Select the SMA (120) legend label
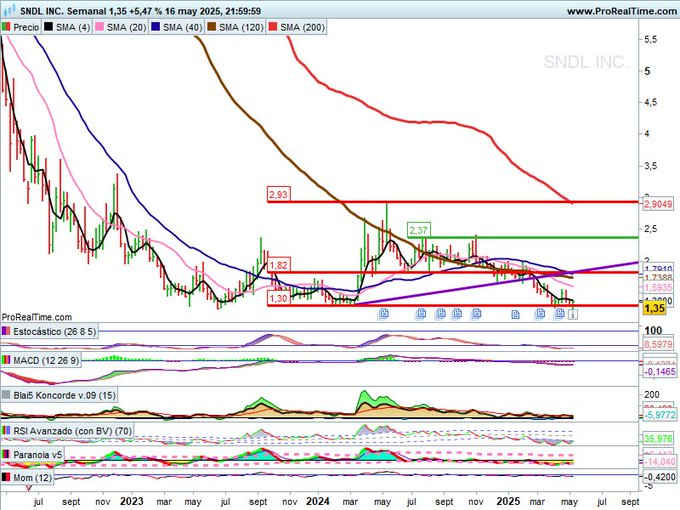This screenshot has height=510, width=680. point(241,27)
